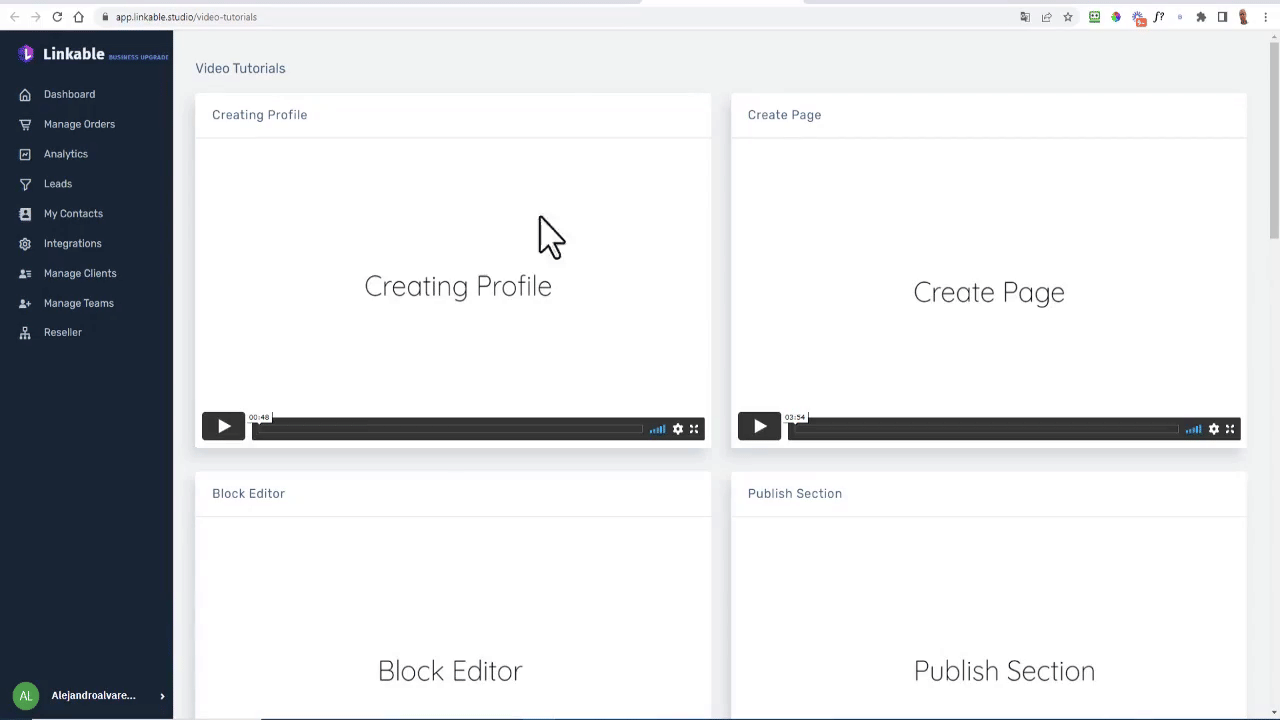Viewport: 1280px width, 720px height.
Task: Play the Create Page video
Action: coord(759,427)
